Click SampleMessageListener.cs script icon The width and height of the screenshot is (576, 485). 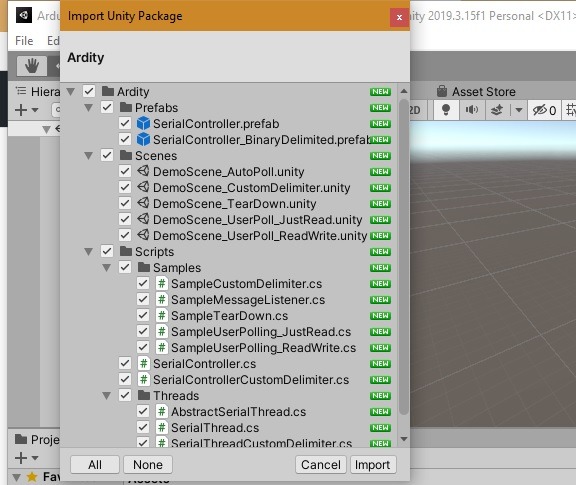161,299
